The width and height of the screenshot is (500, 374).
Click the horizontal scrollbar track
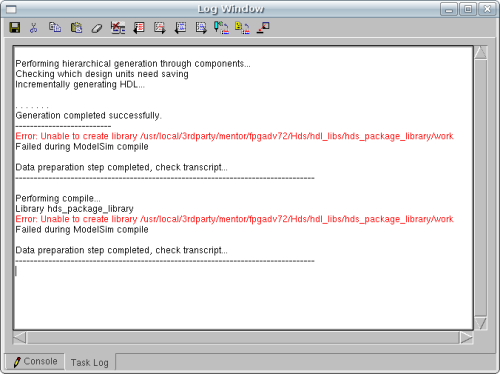tap(243, 338)
